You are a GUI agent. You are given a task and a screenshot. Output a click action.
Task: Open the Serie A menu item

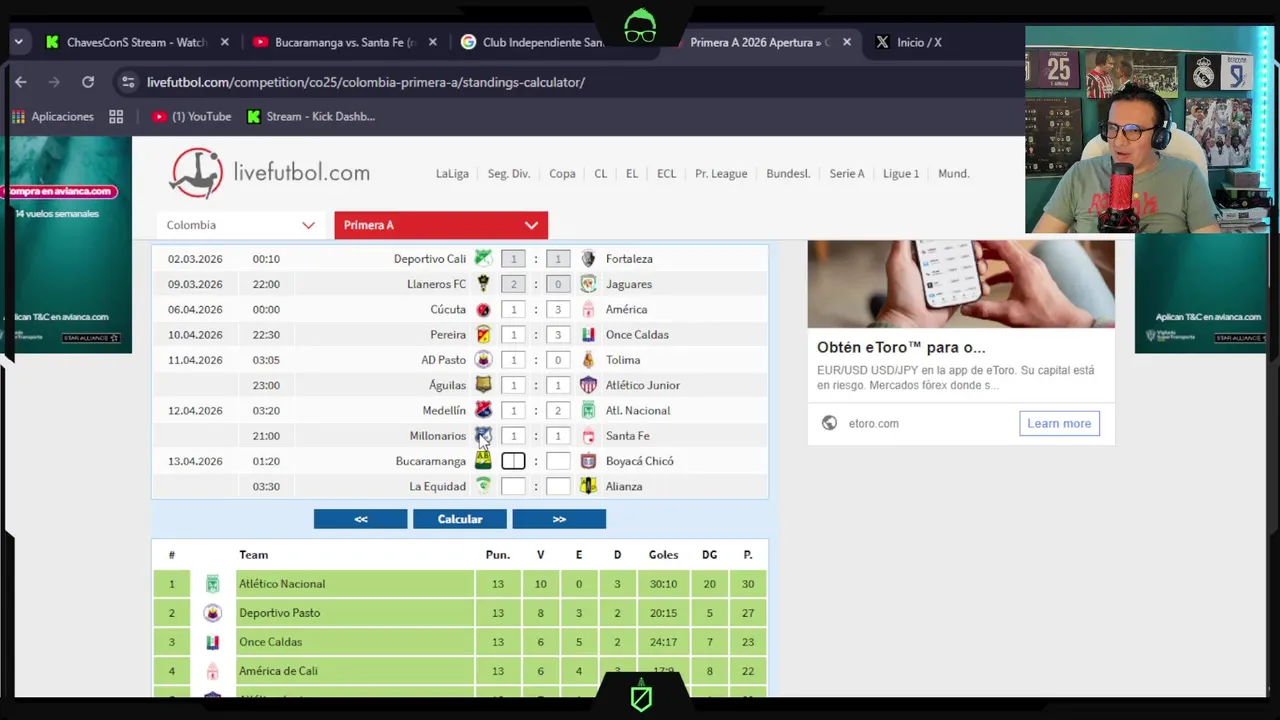point(847,173)
